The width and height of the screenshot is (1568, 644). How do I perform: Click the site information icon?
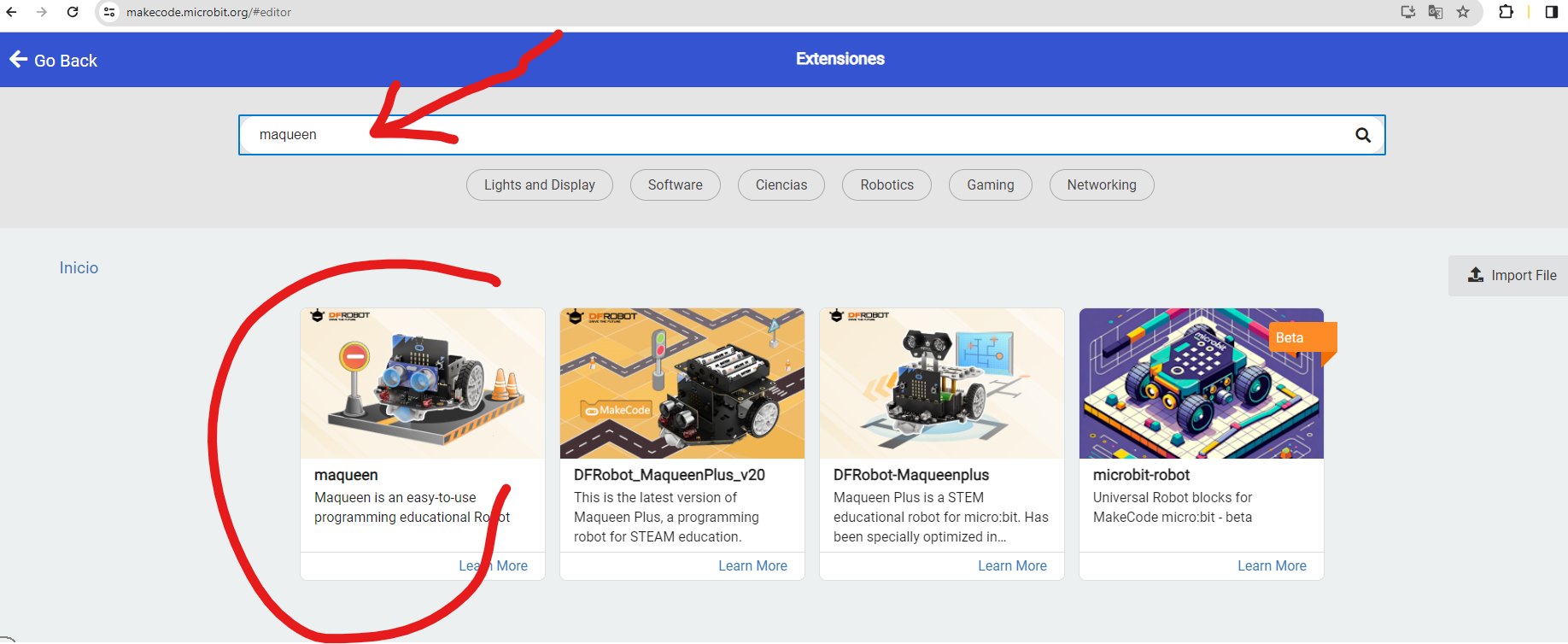(x=109, y=12)
